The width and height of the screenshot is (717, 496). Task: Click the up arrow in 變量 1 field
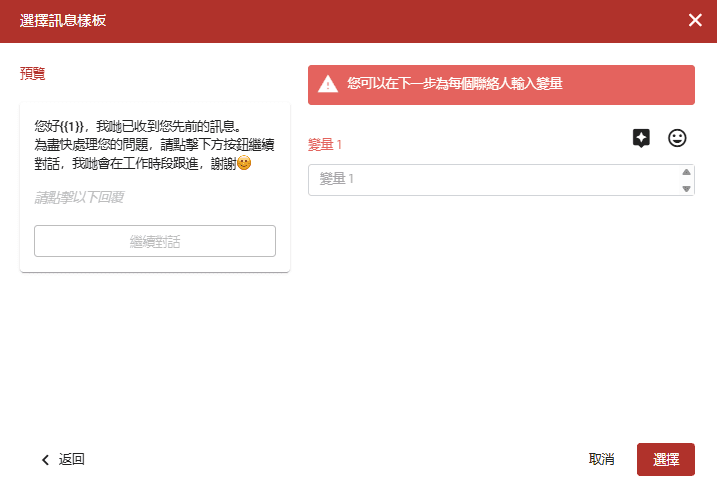pyautogui.click(x=686, y=172)
